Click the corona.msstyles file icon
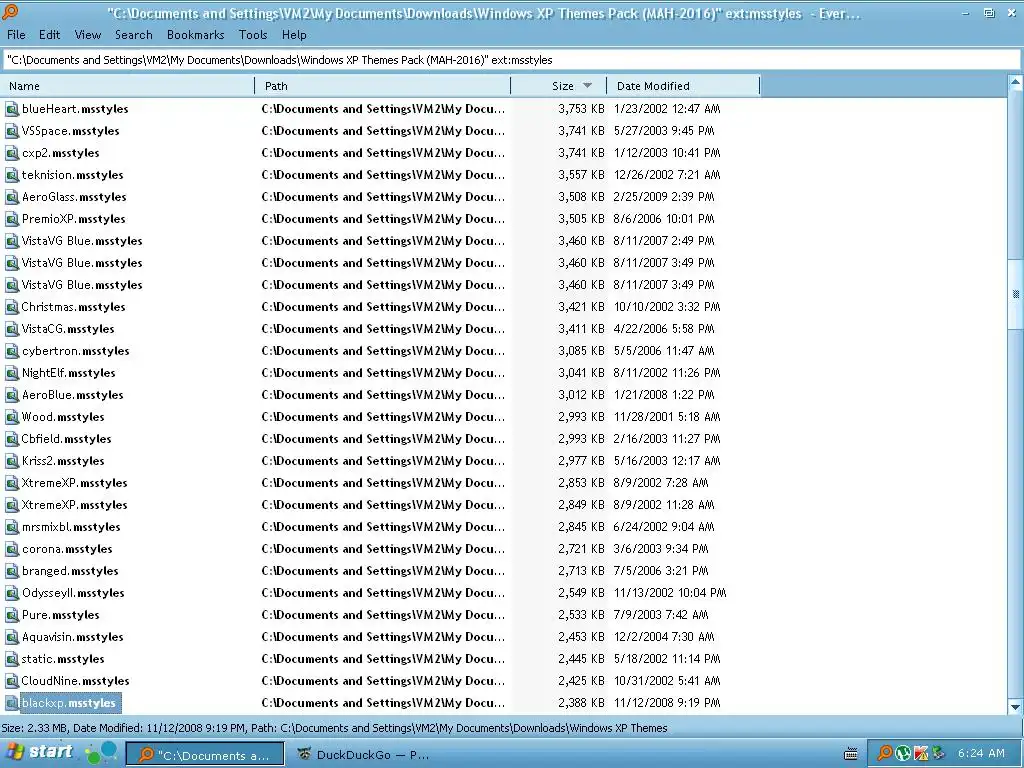The width and height of the screenshot is (1024, 768). click(12, 549)
